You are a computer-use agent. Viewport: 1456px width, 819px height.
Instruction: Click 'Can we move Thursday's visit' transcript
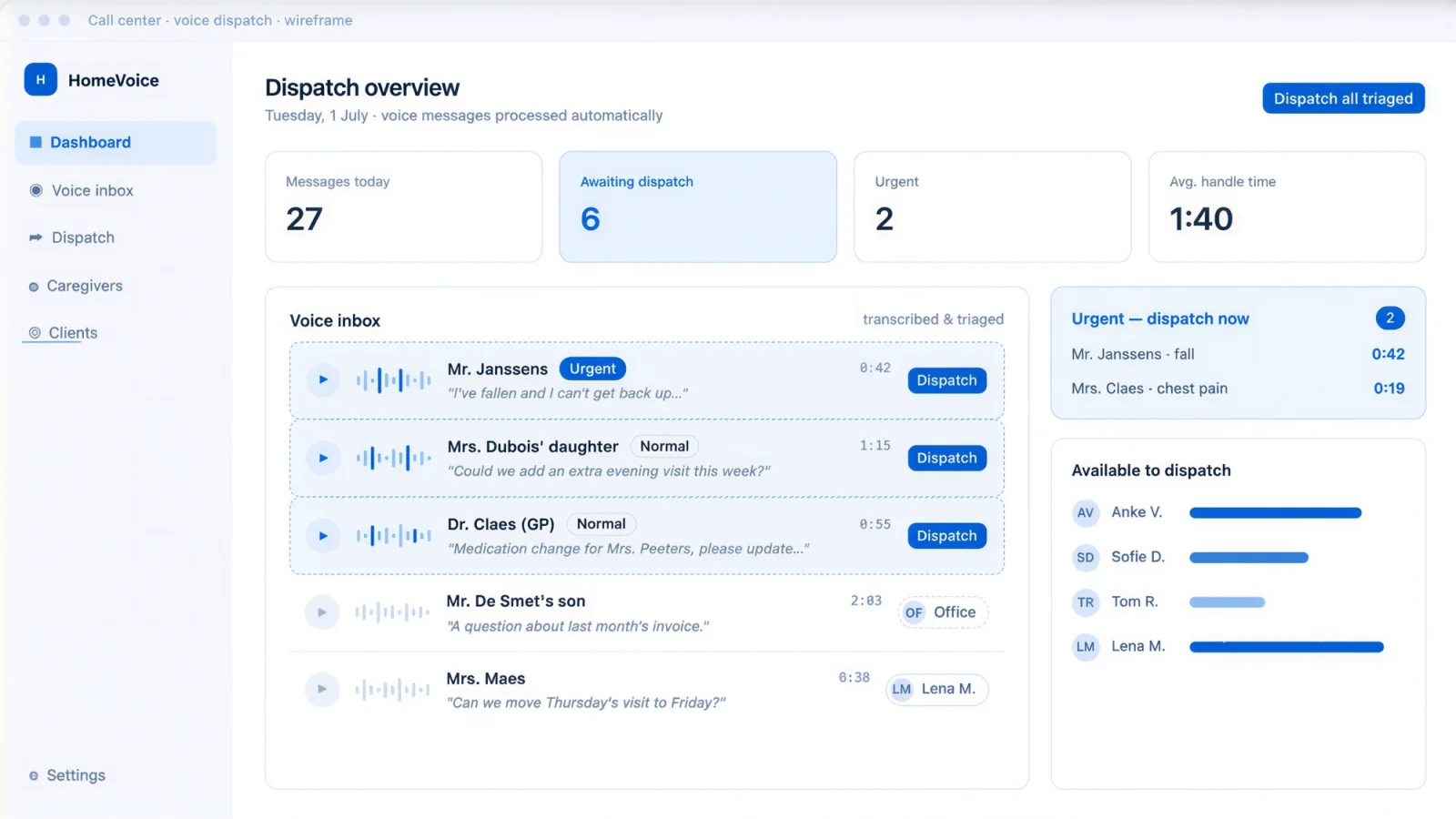click(x=586, y=703)
